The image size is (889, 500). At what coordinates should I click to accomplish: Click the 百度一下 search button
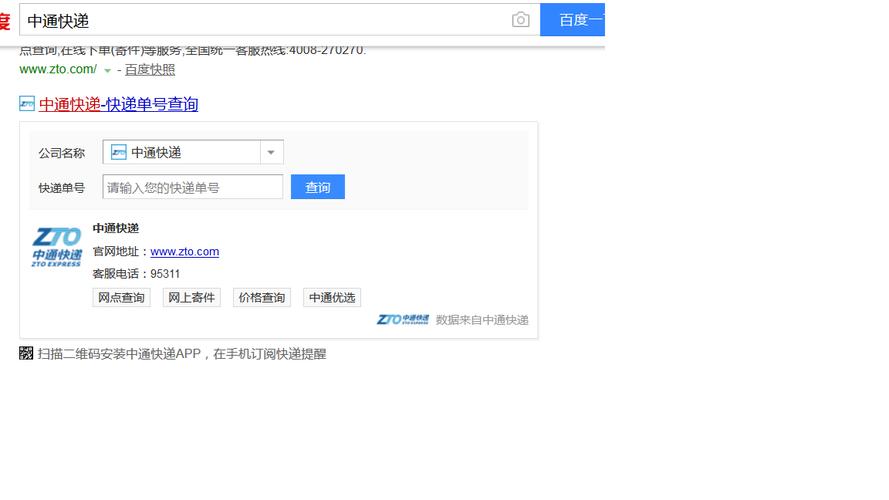572,20
